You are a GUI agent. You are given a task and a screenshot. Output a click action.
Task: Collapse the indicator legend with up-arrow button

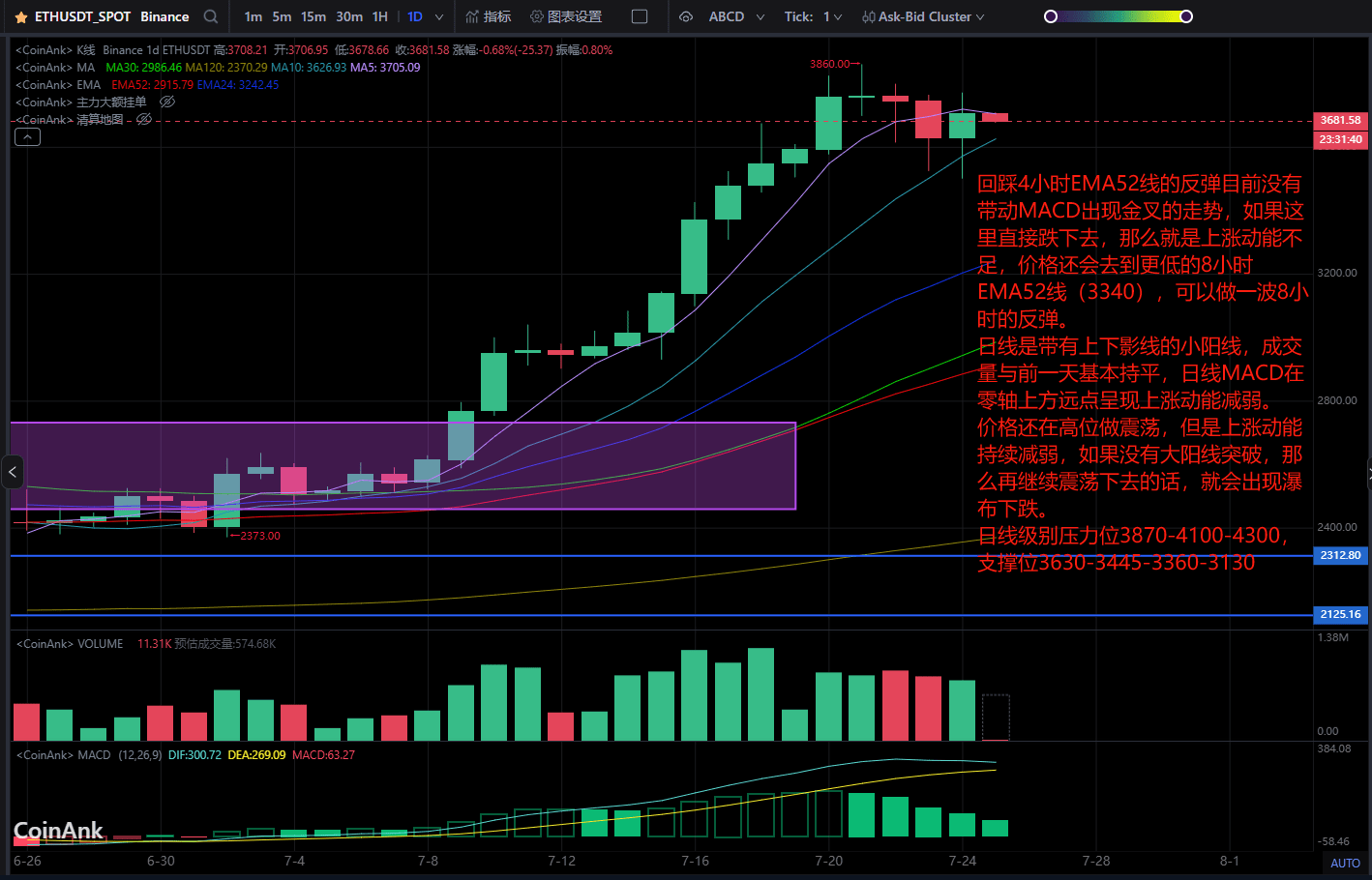27,137
